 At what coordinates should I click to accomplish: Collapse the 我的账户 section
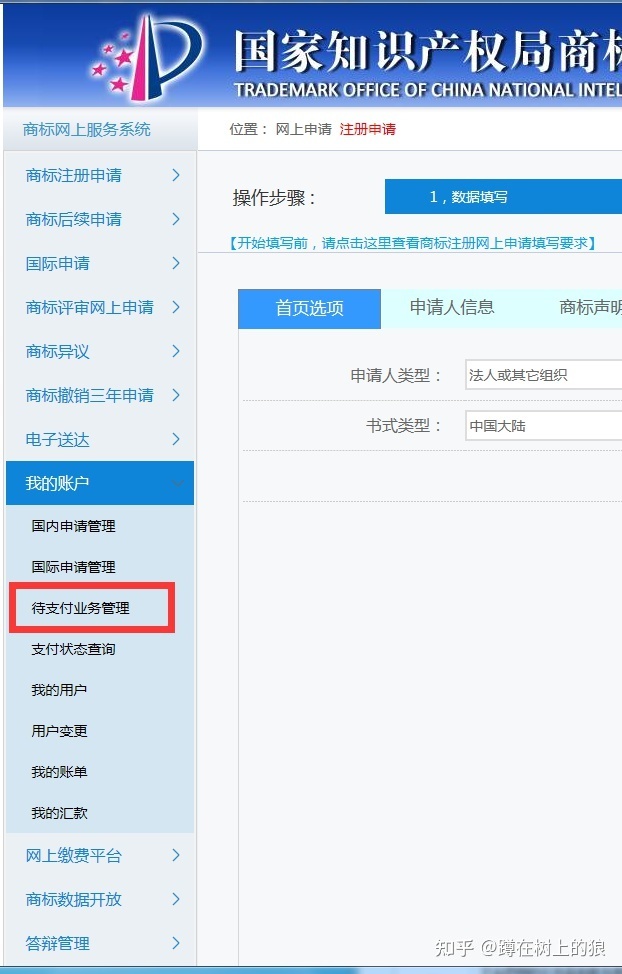[x=177, y=483]
